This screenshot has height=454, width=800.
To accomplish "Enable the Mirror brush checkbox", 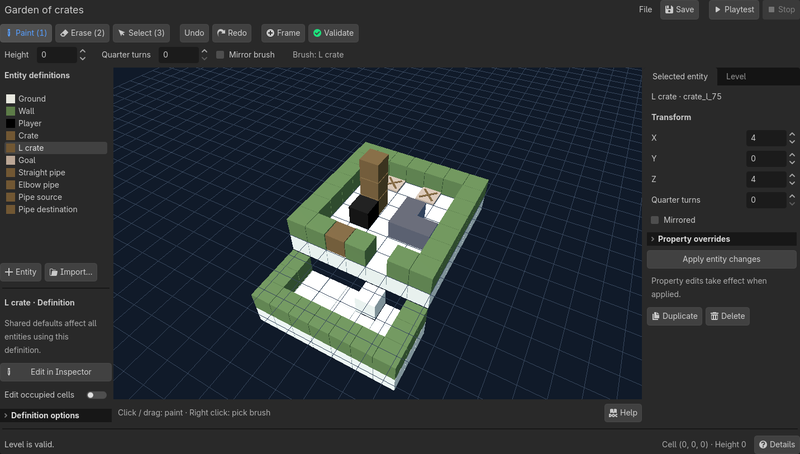I will coord(220,55).
